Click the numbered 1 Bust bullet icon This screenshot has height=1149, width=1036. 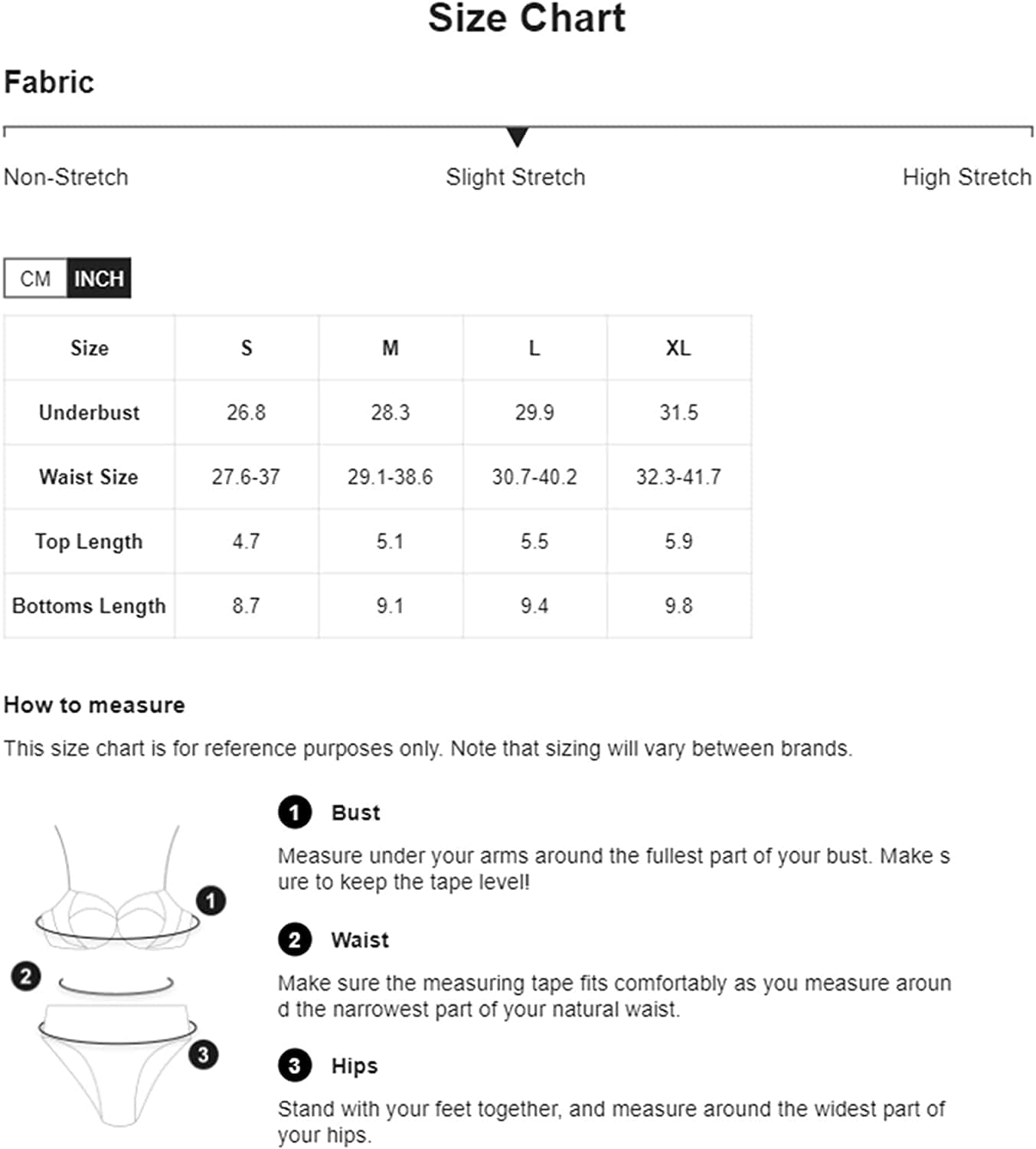click(295, 813)
